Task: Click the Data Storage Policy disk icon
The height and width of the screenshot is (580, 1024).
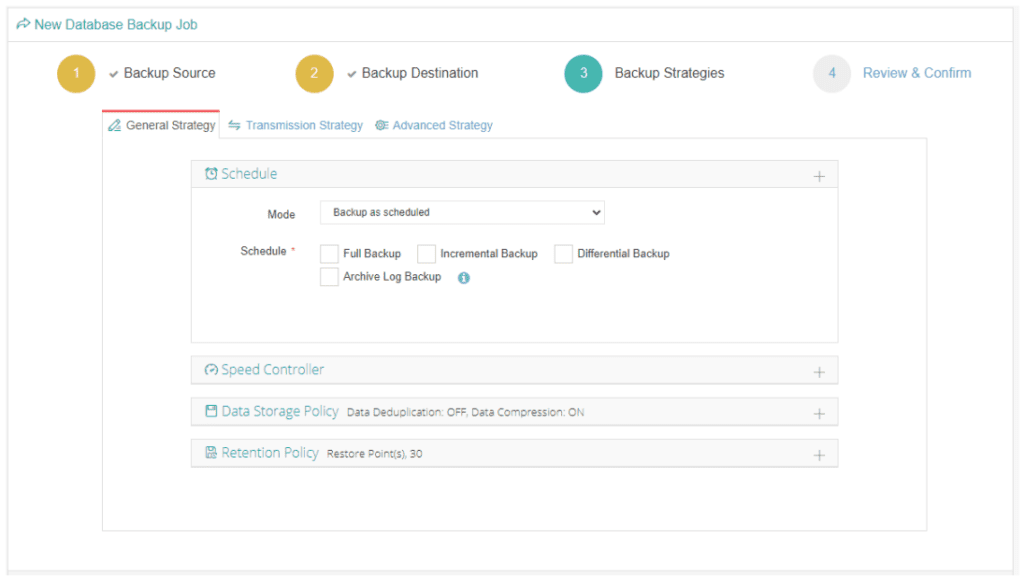Action: [210, 410]
